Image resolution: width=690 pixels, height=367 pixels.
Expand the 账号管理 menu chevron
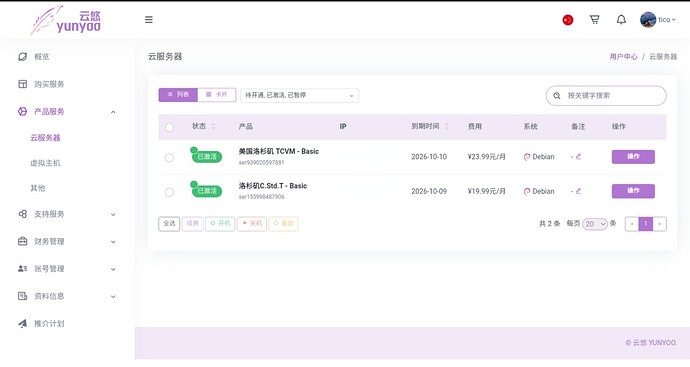click(113, 269)
